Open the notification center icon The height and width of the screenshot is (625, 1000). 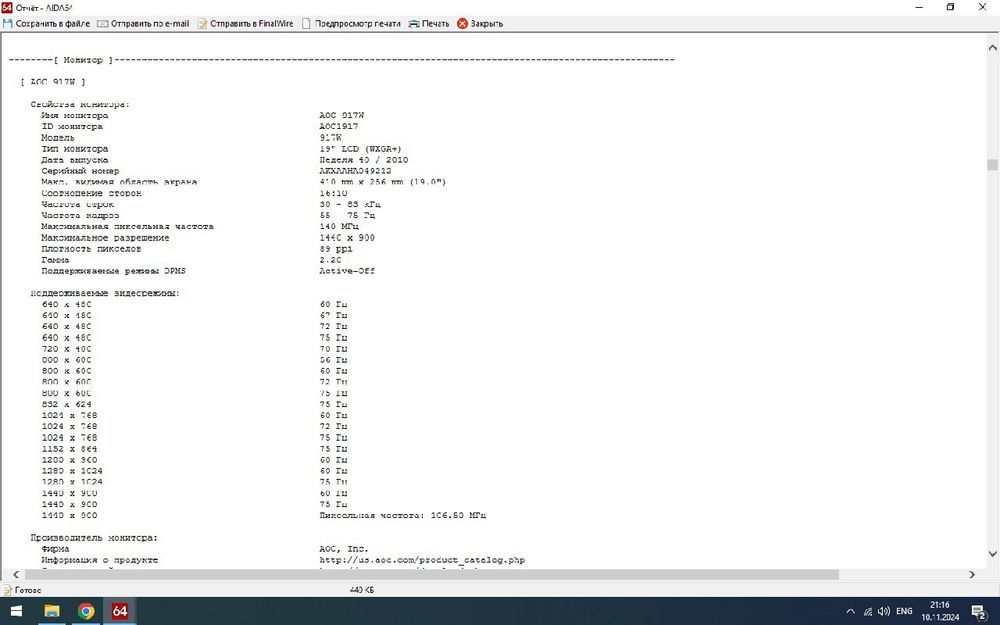(x=980, y=612)
